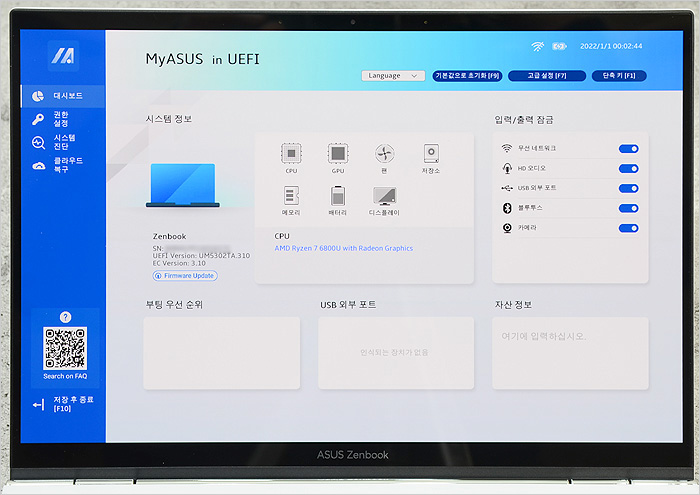
Task: Click the USB symbol icon in I/O lock
Action: [x=507, y=188]
